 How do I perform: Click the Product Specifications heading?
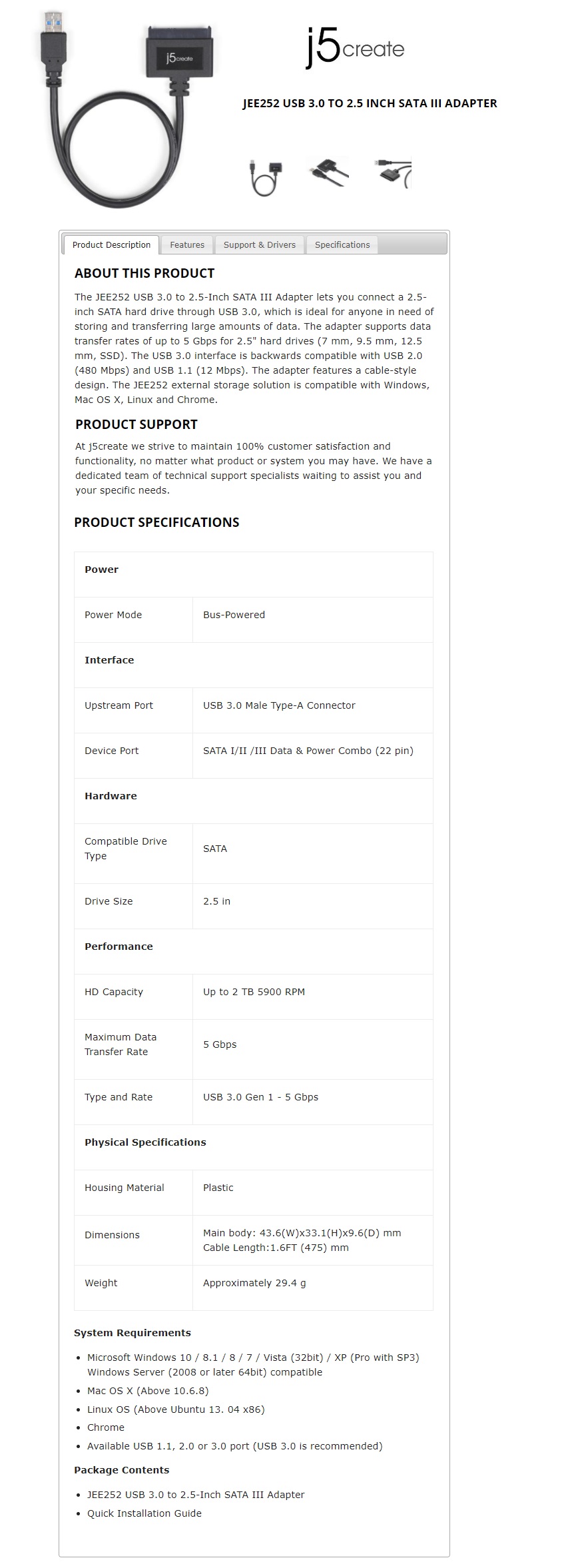coord(156,522)
